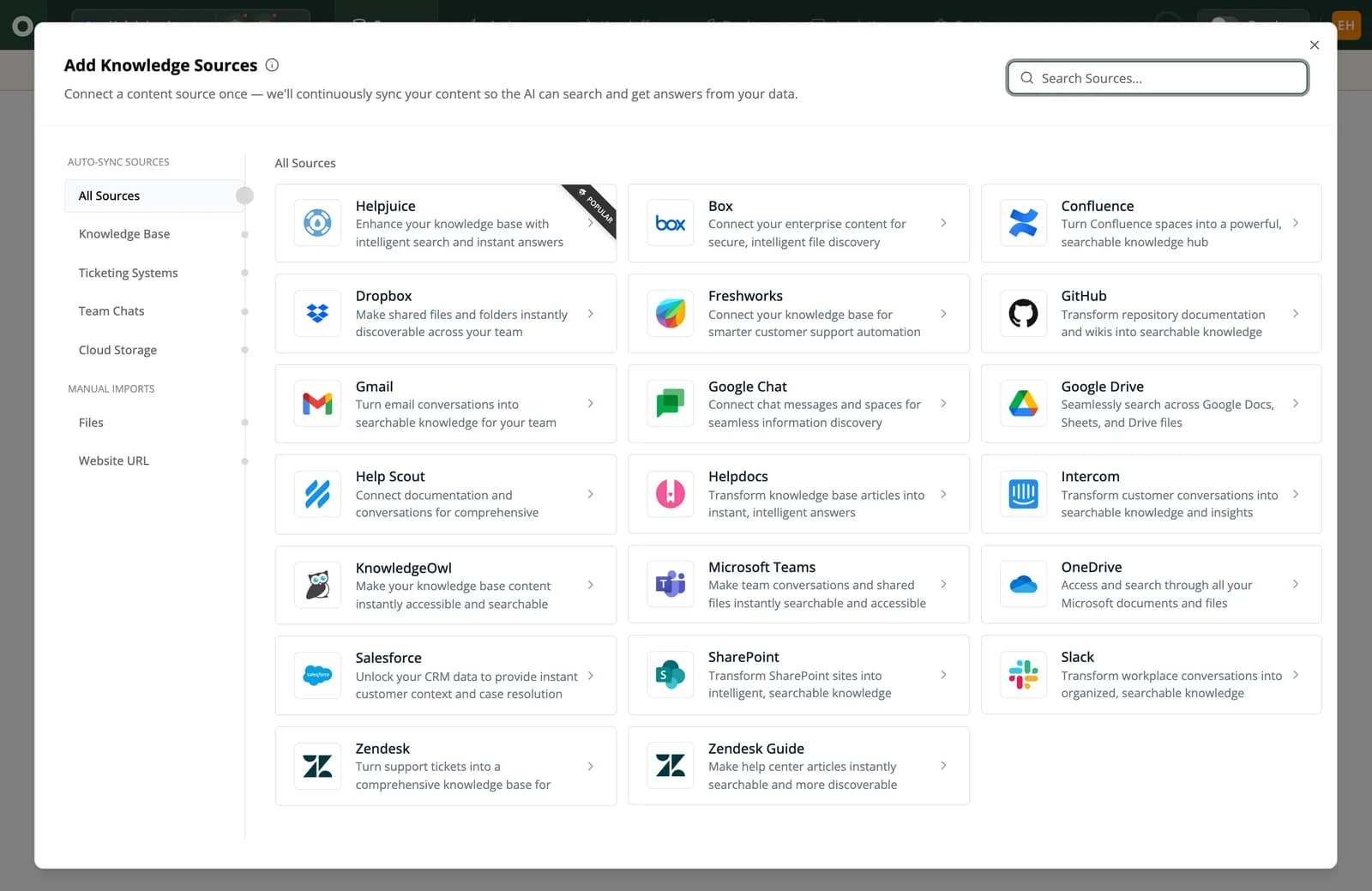Click the Helpjuice logo icon
Viewport: 1372px width, 891px height.
pos(317,223)
